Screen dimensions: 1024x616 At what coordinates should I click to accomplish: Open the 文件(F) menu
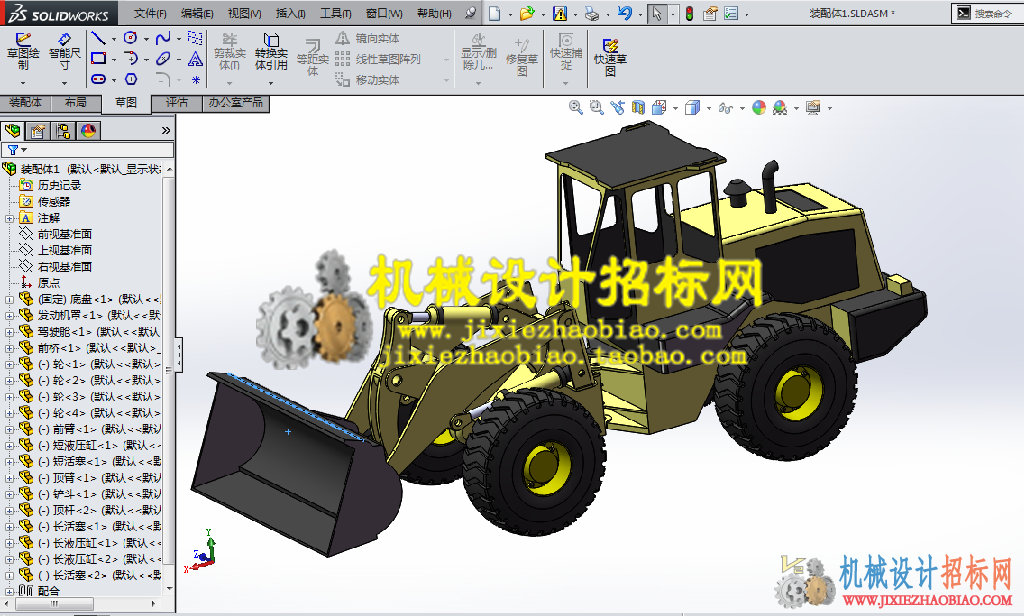(150, 13)
